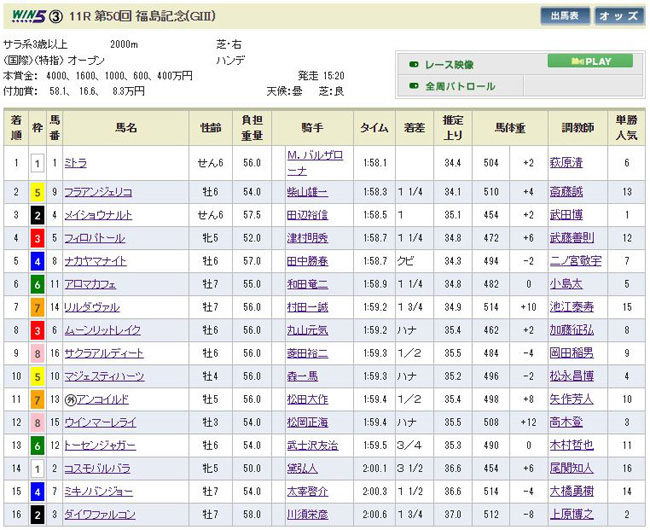Click the レース映像 race video link

[460, 63]
